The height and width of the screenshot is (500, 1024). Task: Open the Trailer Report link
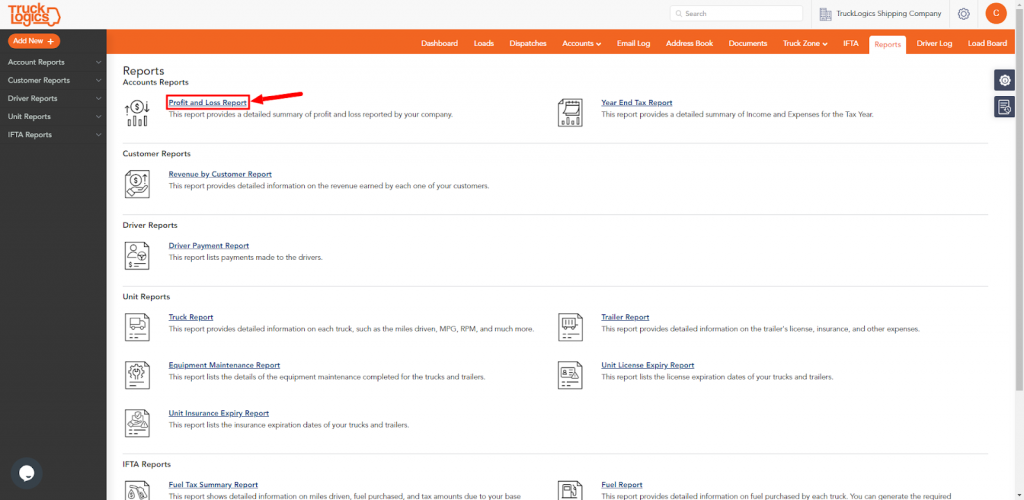[x=625, y=317]
